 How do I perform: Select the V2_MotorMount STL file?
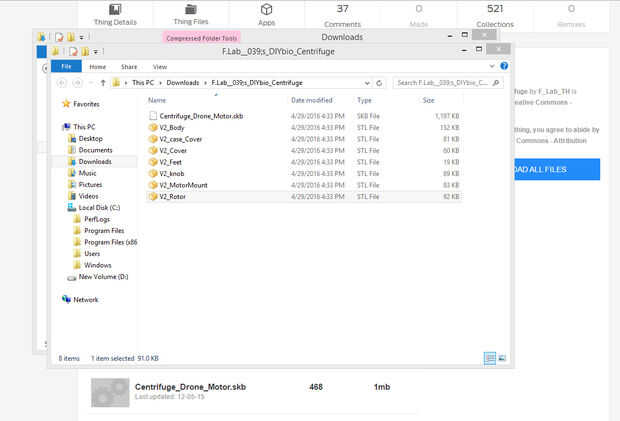pyautogui.click(x=304, y=185)
